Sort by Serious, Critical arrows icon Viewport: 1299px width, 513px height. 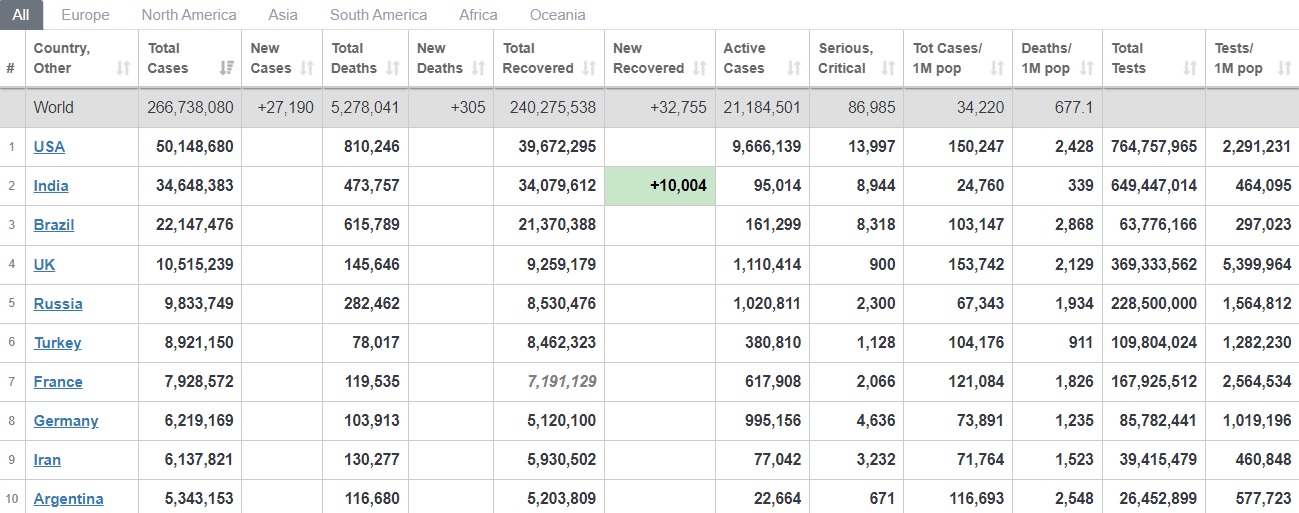click(x=888, y=68)
